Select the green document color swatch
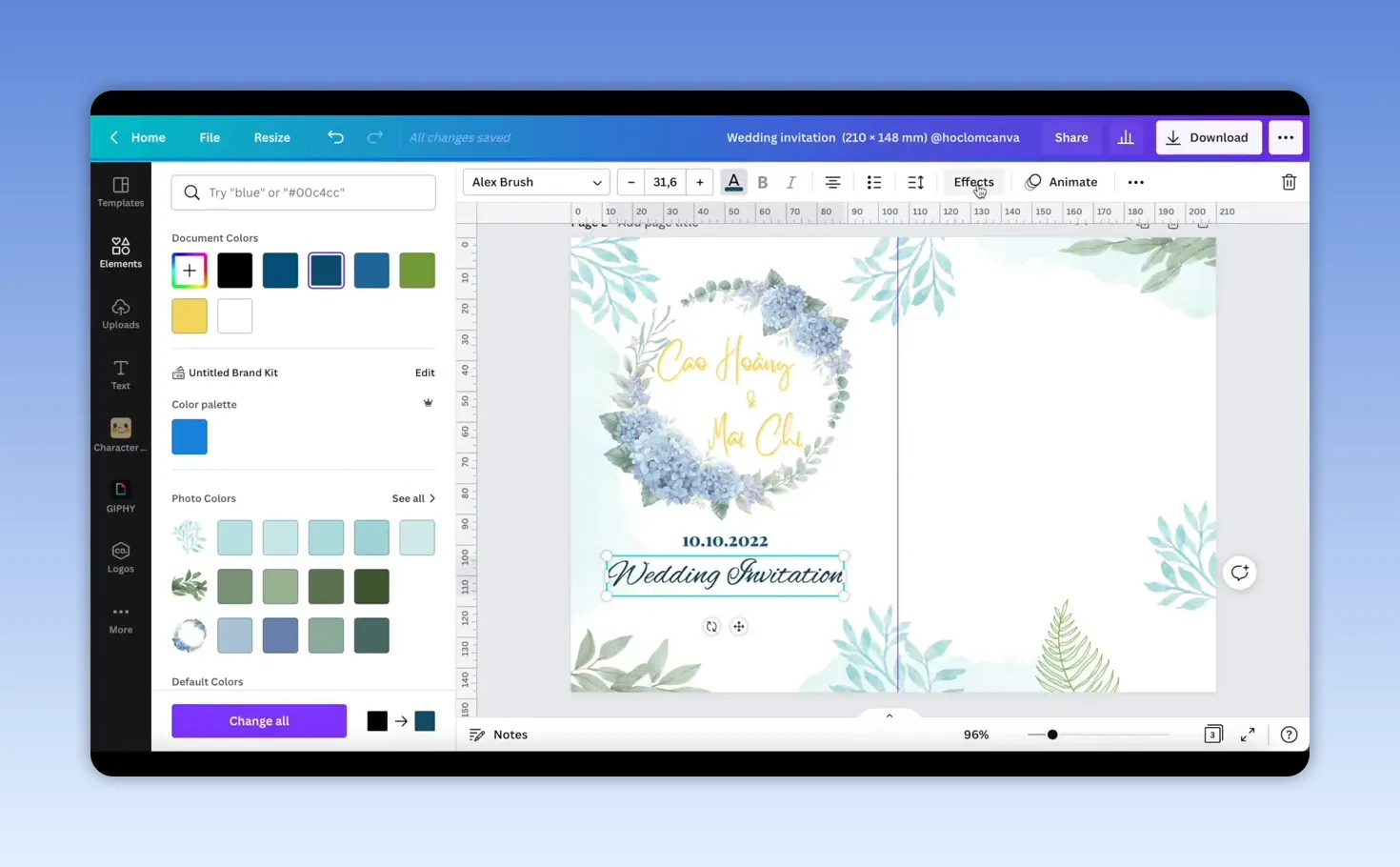The image size is (1400, 867). coord(417,271)
